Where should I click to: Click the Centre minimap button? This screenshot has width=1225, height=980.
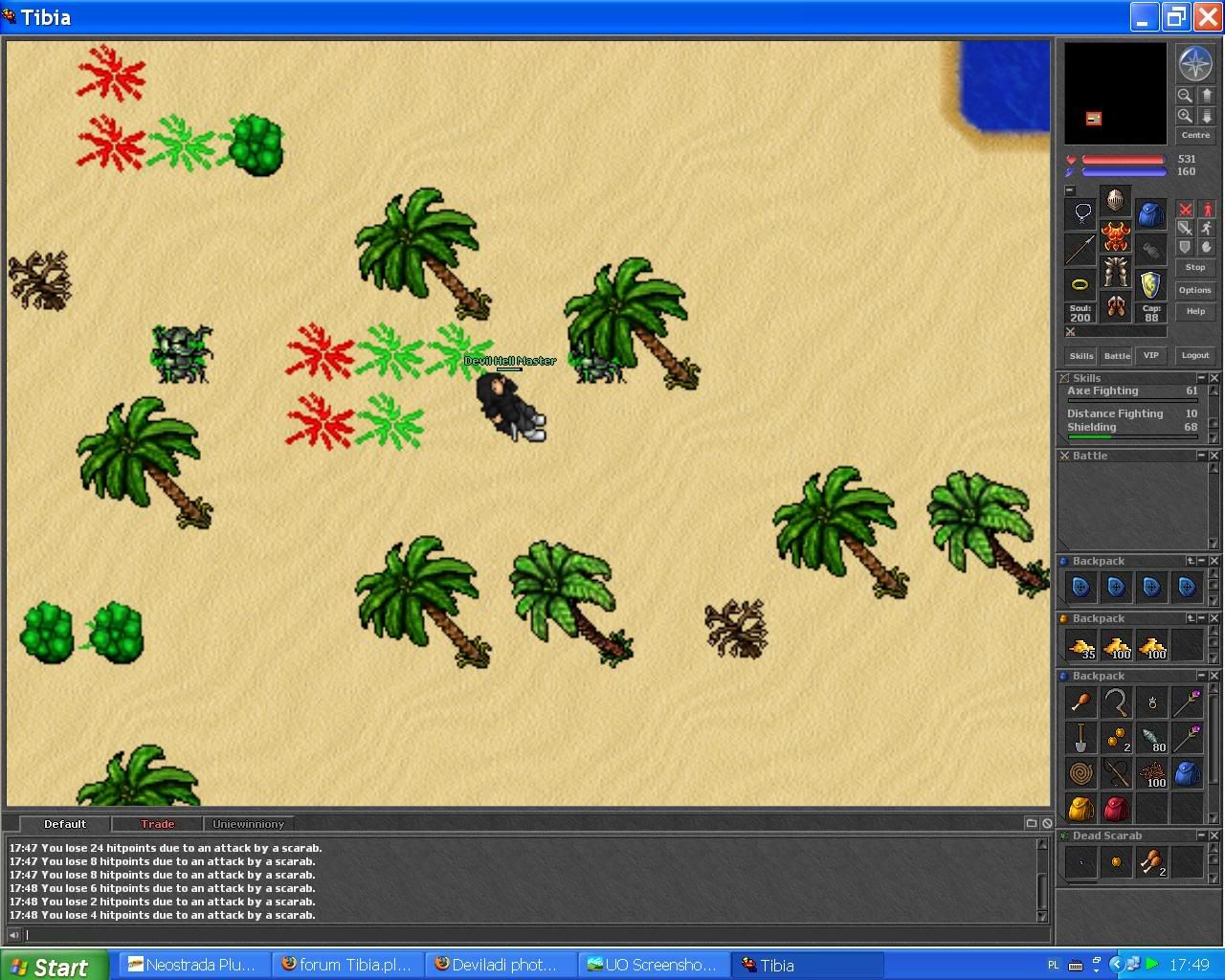pyautogui.click(x=1195, y=135)
